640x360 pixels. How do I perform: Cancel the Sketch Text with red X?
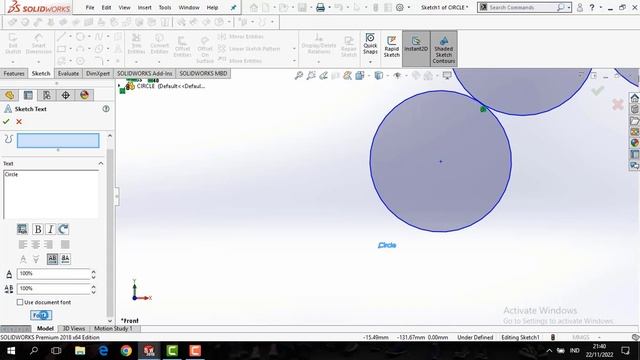pyautogui.click(x=19, y=122)
